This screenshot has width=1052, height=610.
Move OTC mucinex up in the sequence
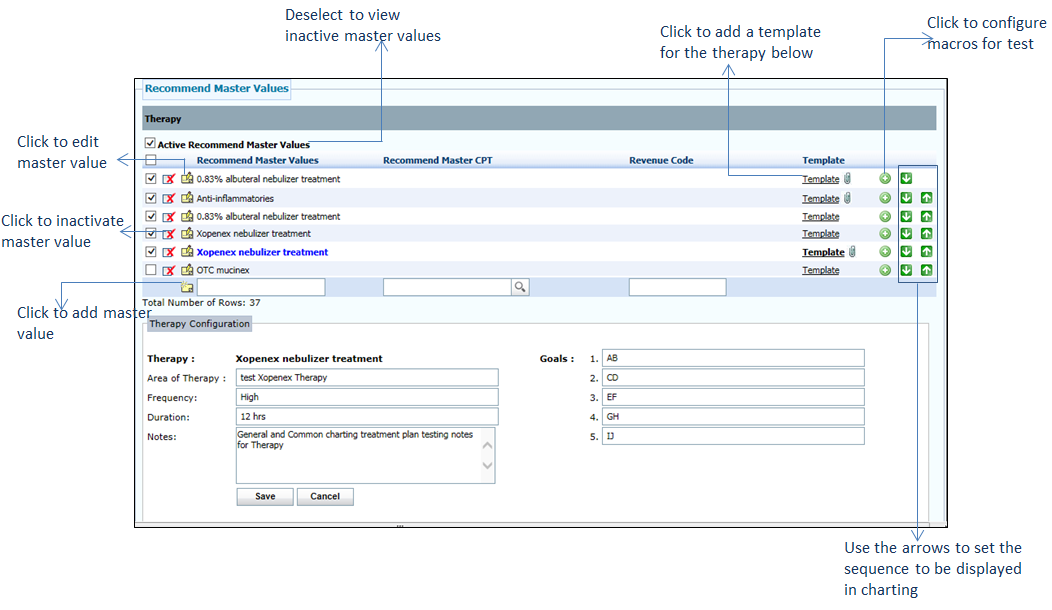point(927,270)
